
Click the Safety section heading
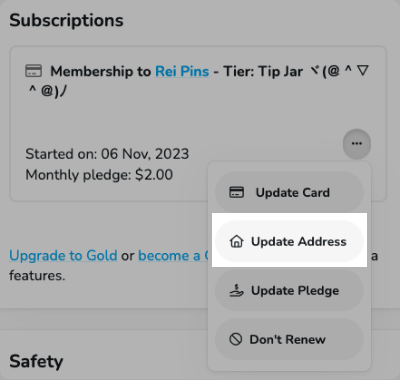tap(36, 361)
